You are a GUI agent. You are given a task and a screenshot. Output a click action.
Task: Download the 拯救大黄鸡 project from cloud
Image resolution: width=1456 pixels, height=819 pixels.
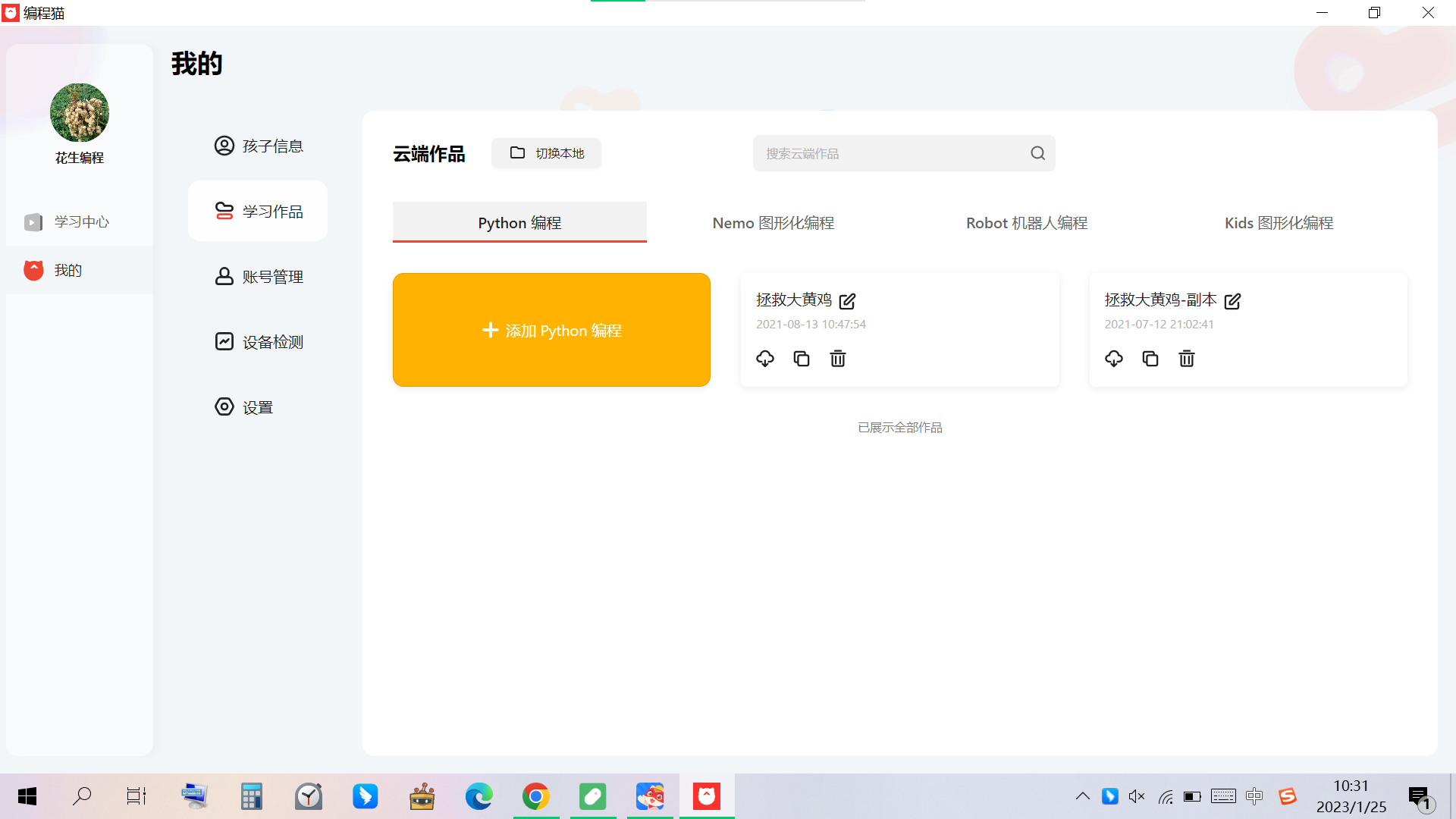pyautogui.click(x=765, y=359)
